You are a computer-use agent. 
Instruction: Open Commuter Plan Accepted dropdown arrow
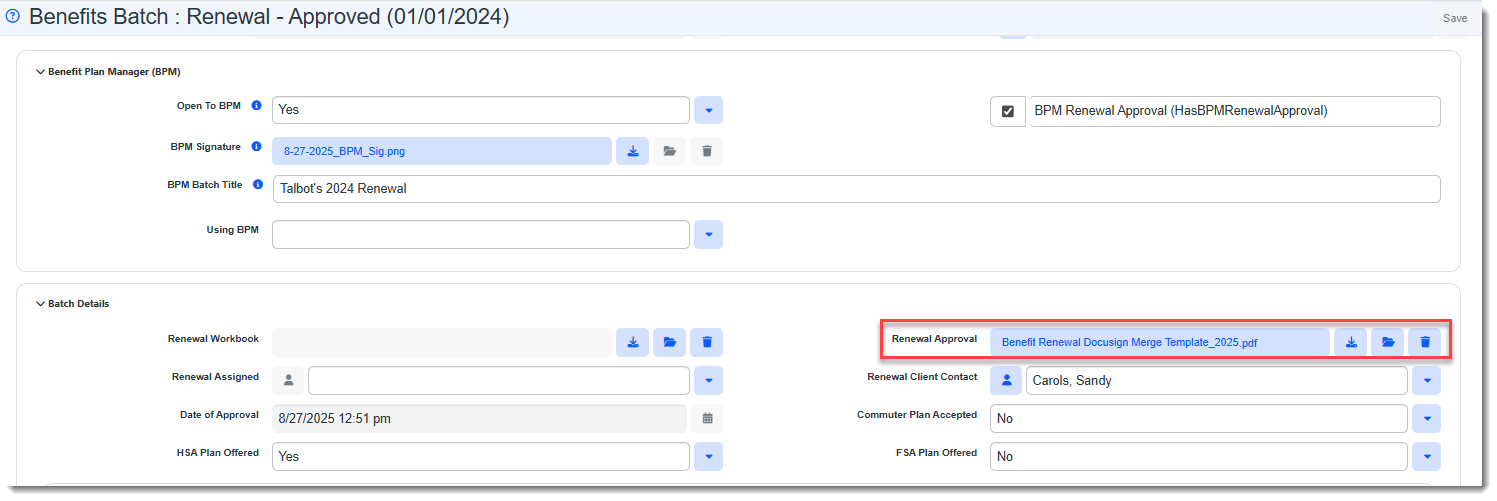click(1425, 418)
